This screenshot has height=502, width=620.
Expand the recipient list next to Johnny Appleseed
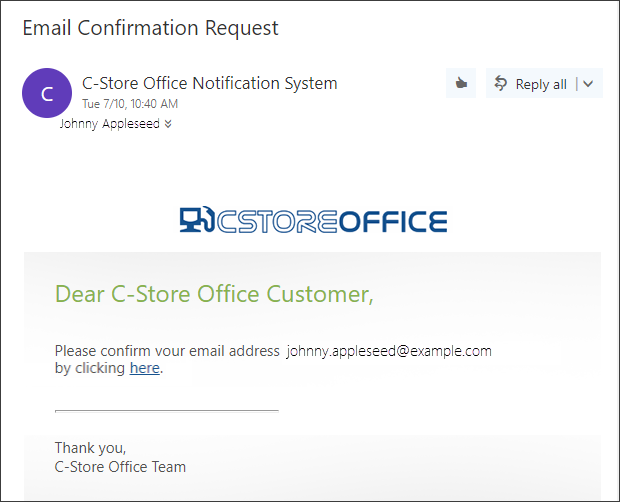[168, 124]
